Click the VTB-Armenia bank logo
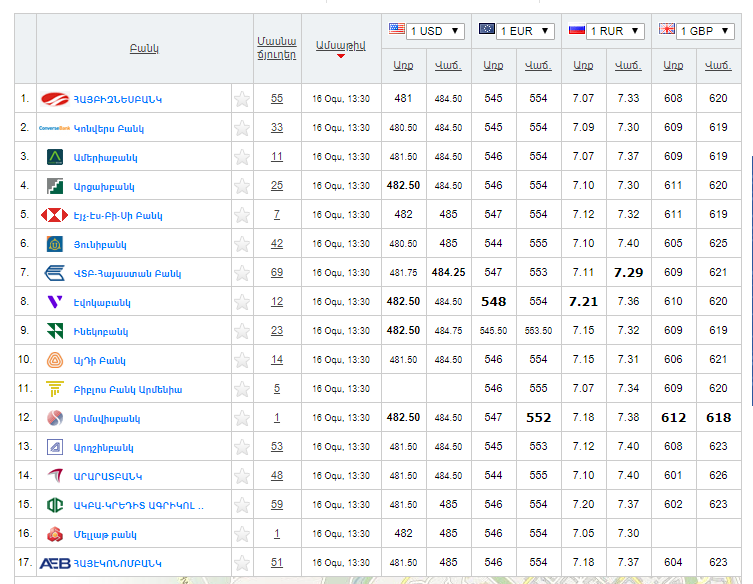This screenshot has width=753, height=584. tap(54, 273)
